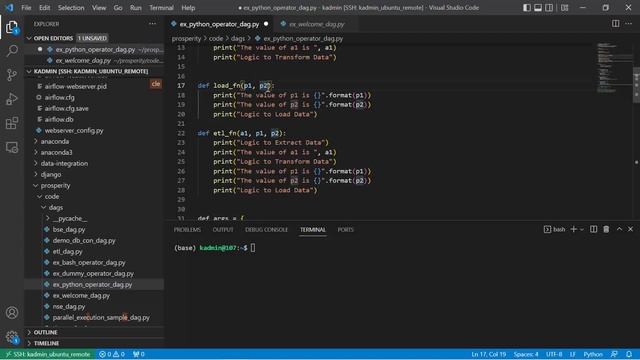Open the terminal launch profile dropdown

pos(582,229)
